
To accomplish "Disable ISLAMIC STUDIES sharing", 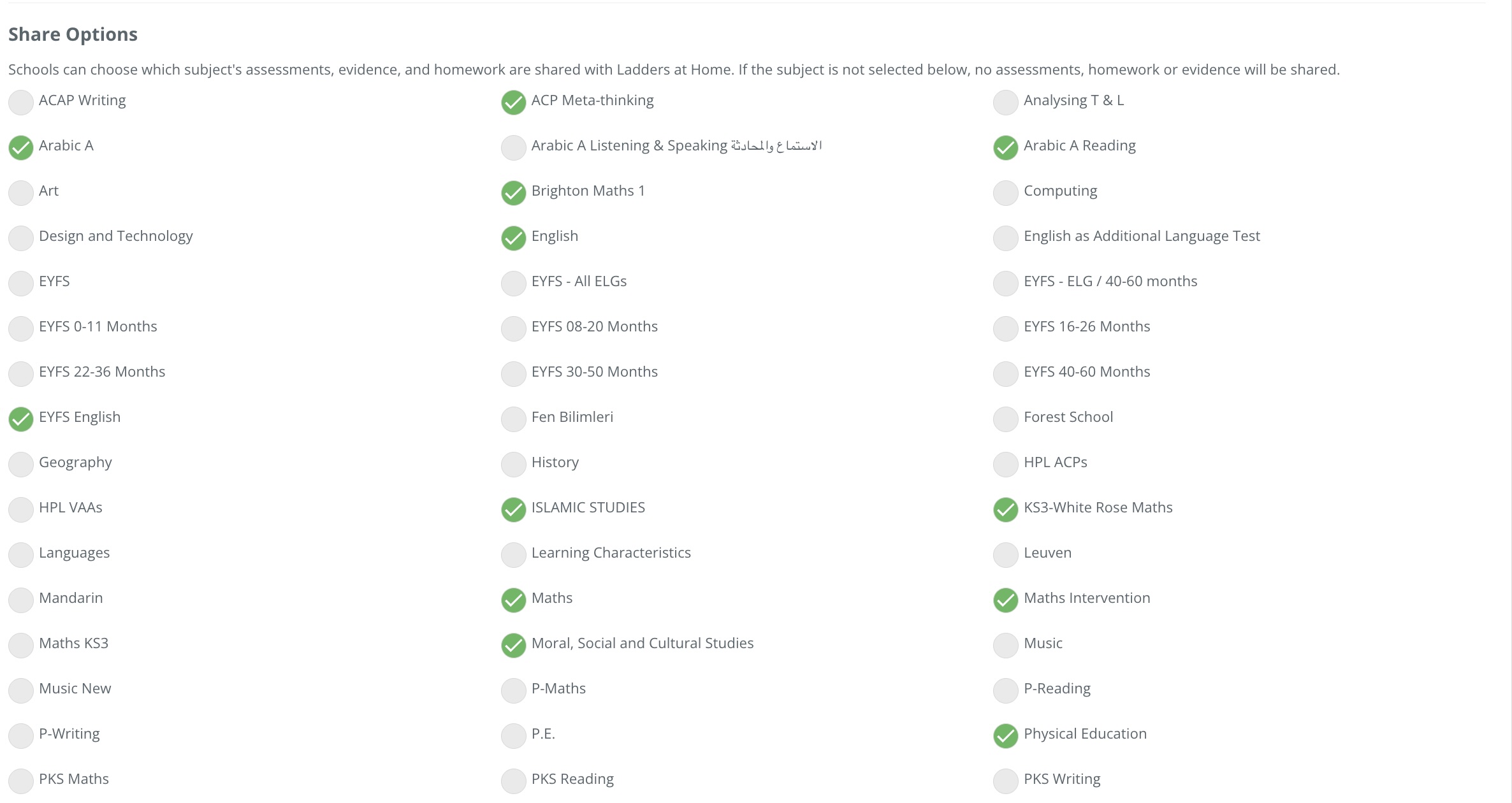I will 513,510.
